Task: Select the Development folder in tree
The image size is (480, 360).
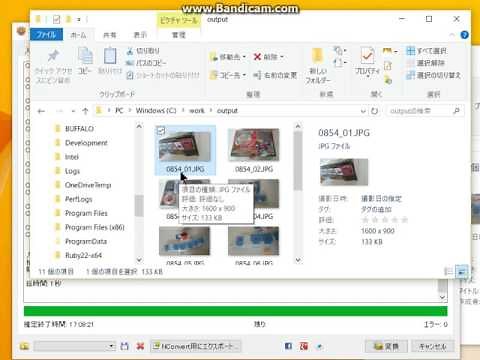Action: [86, 143]
